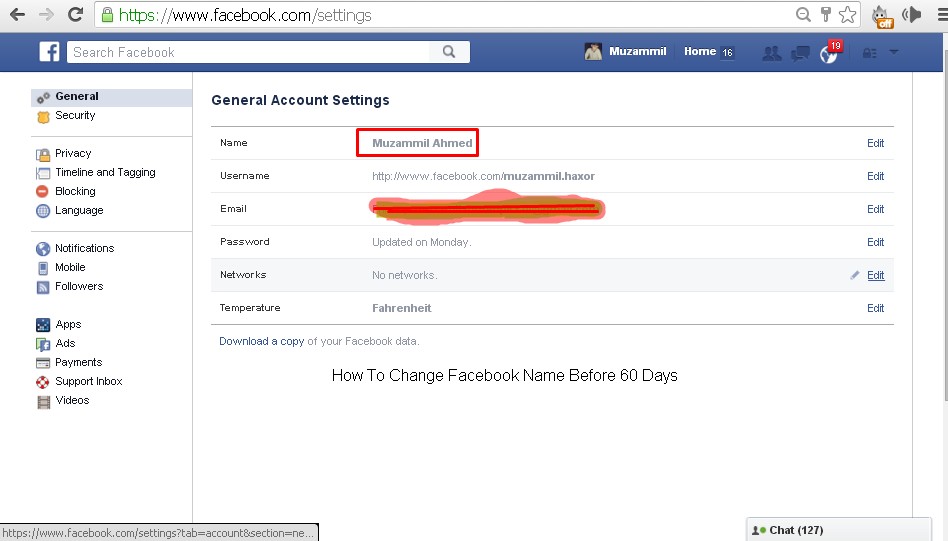Expand the account menu dropdown arrow
This screenshot has width=948, height=541.
[x=894, y=52]
